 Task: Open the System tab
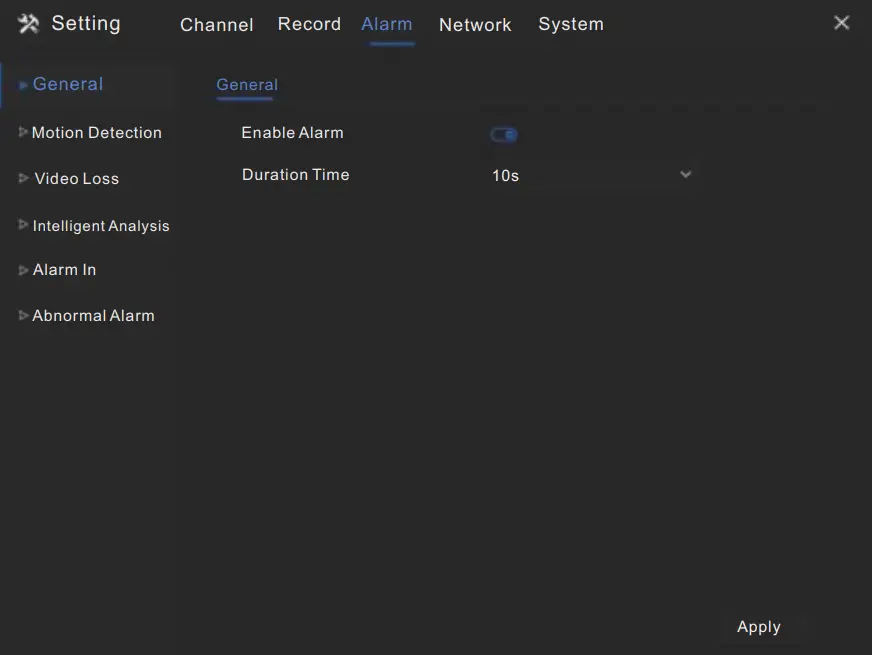tap(571, 24)
